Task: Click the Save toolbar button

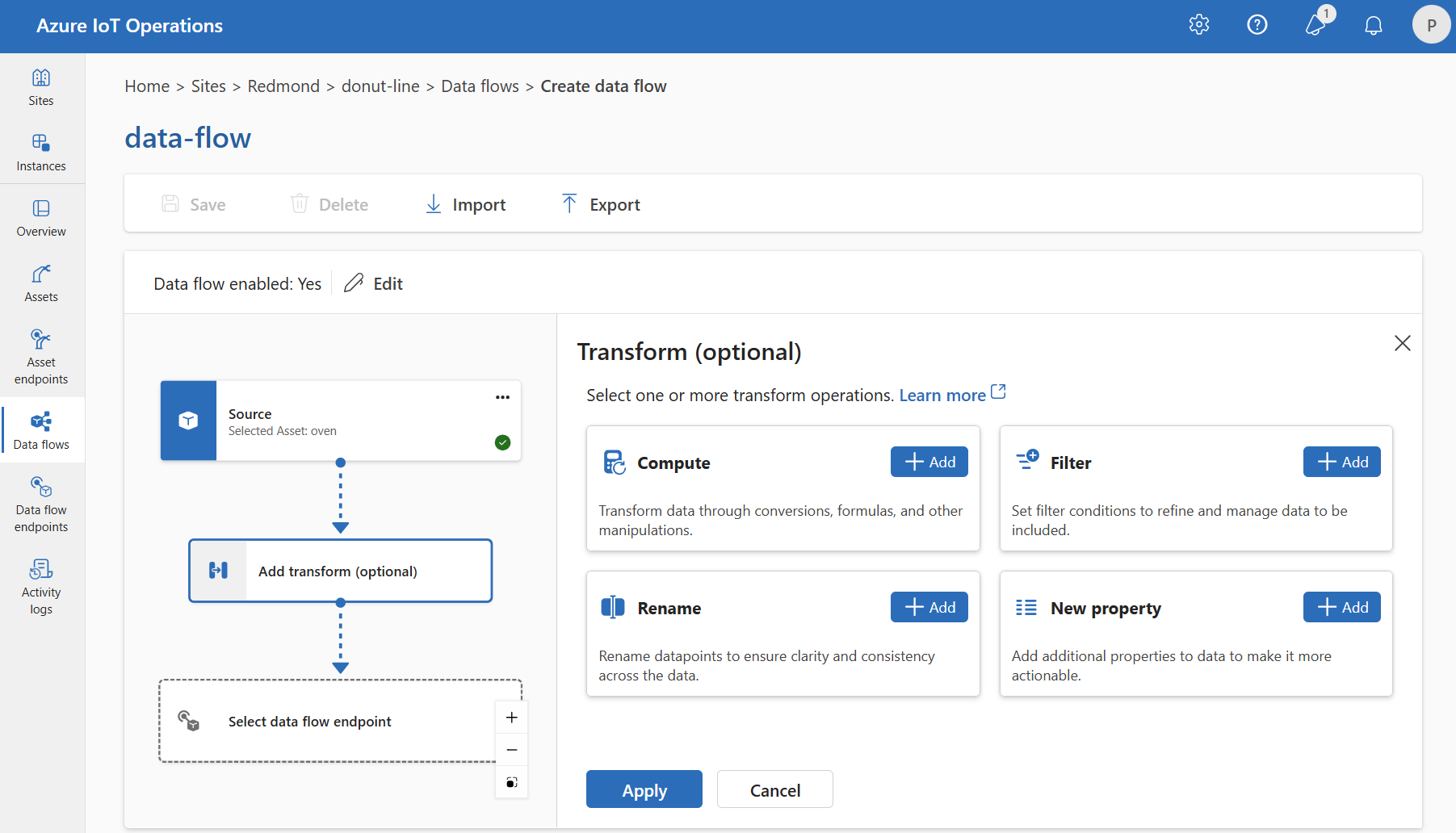Action: tap(194, 204)
